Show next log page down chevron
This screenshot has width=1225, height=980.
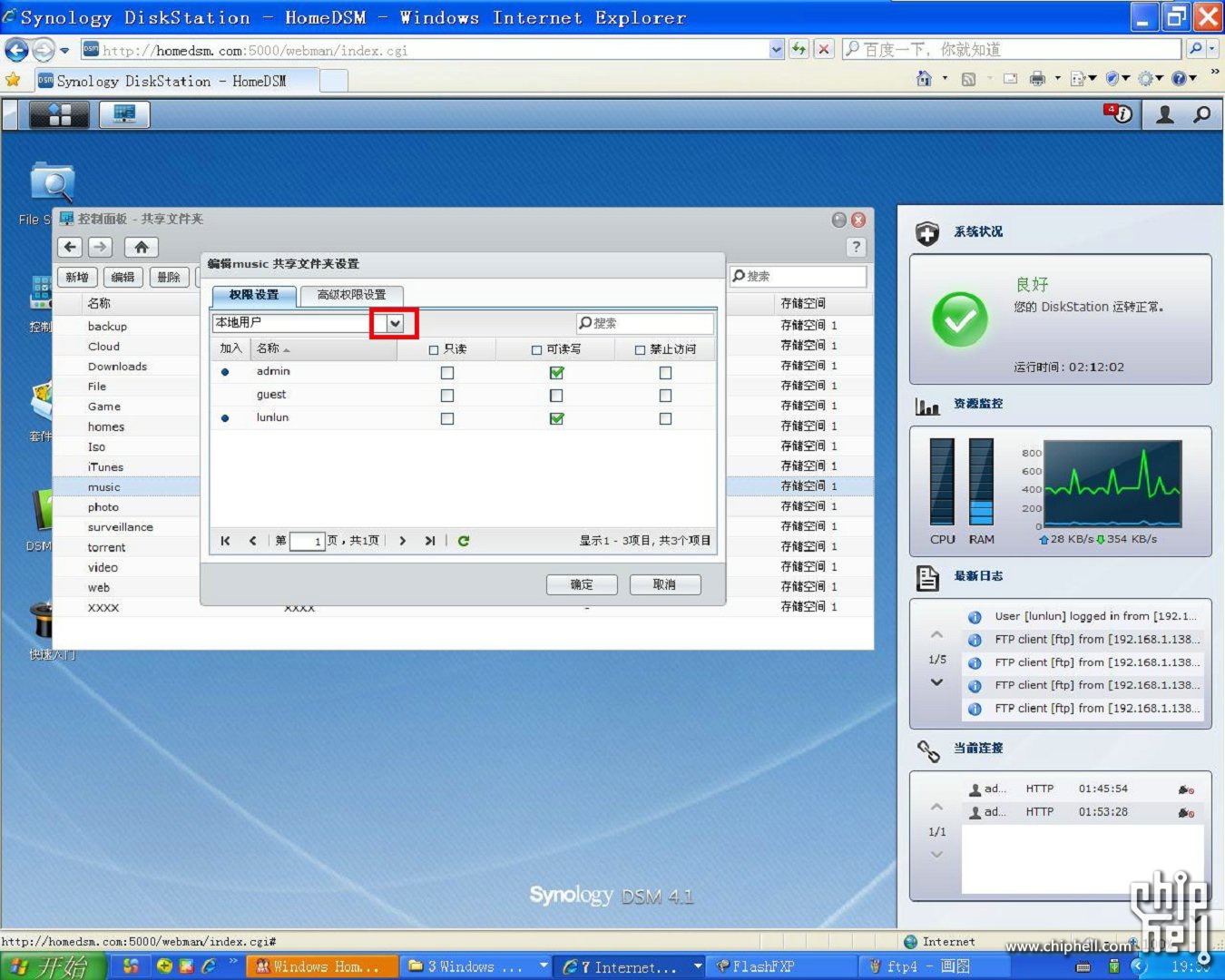tap(937, 682)
